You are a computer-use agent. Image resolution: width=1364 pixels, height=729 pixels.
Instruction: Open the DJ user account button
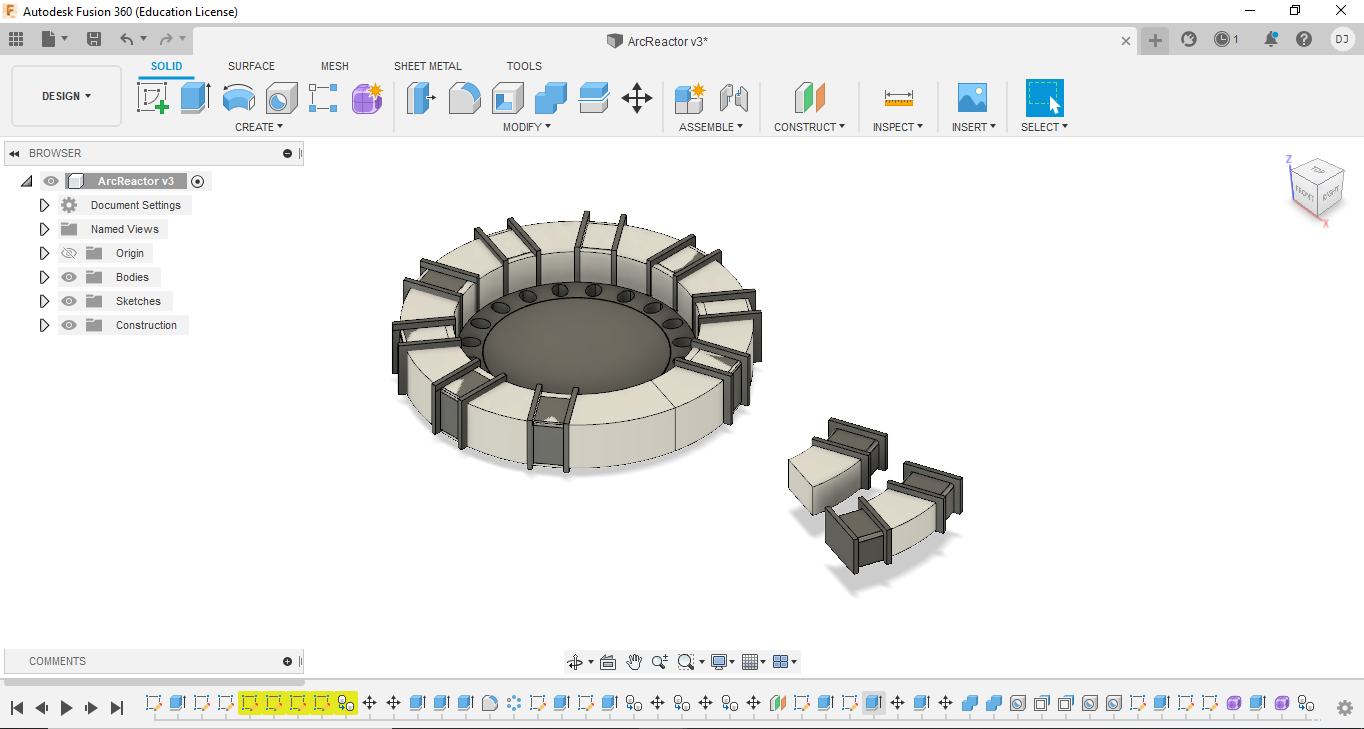point(1342,39)
